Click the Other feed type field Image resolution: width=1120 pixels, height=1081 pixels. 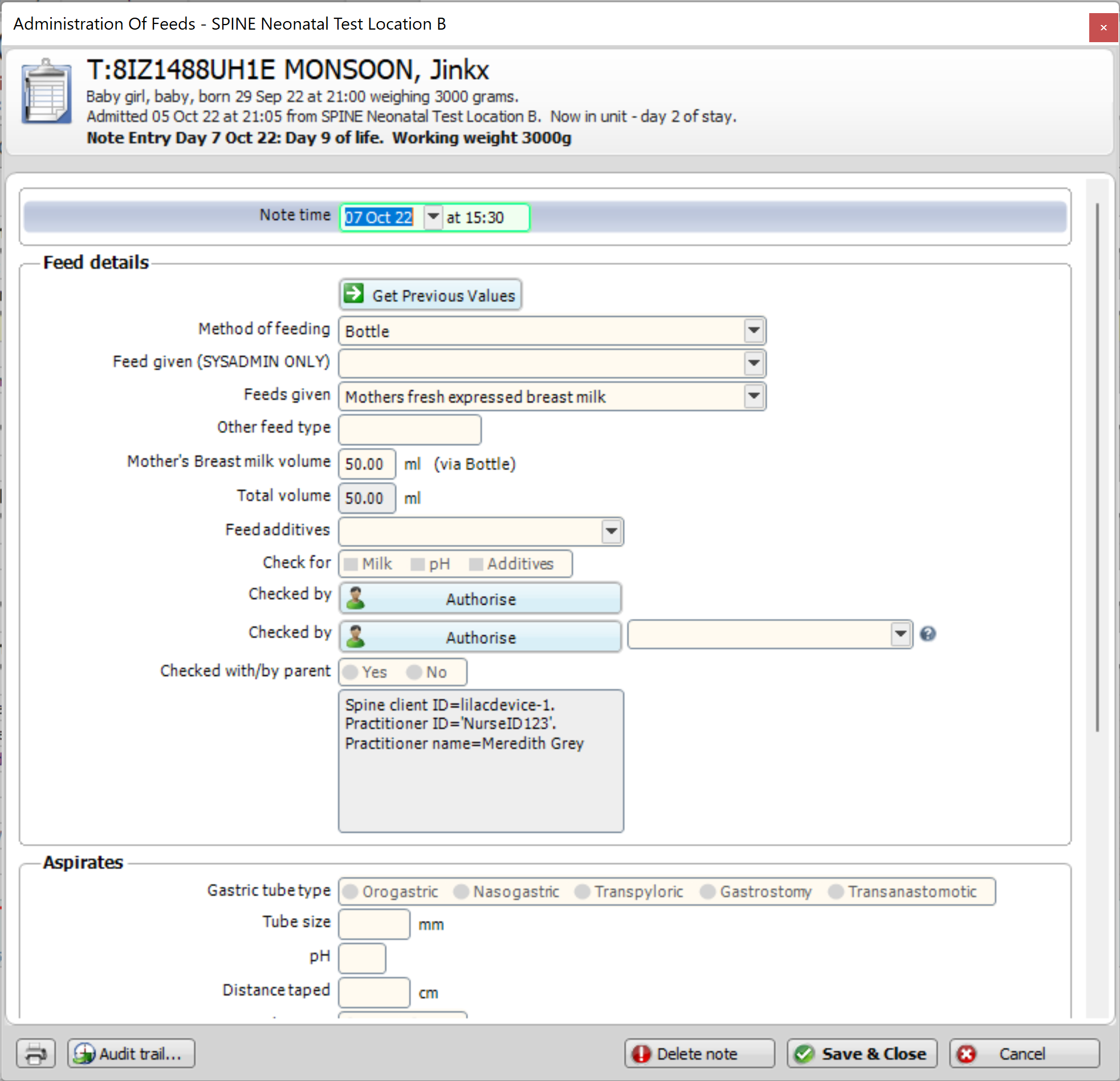point(410,429)
